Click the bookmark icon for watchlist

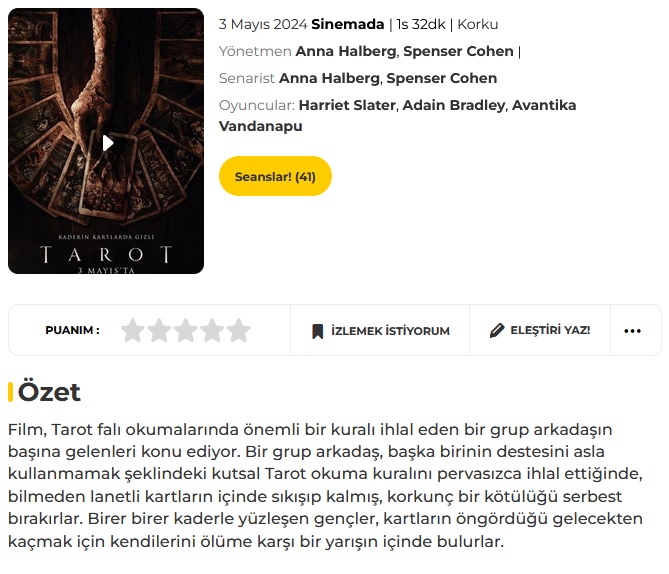coord(317,331)
